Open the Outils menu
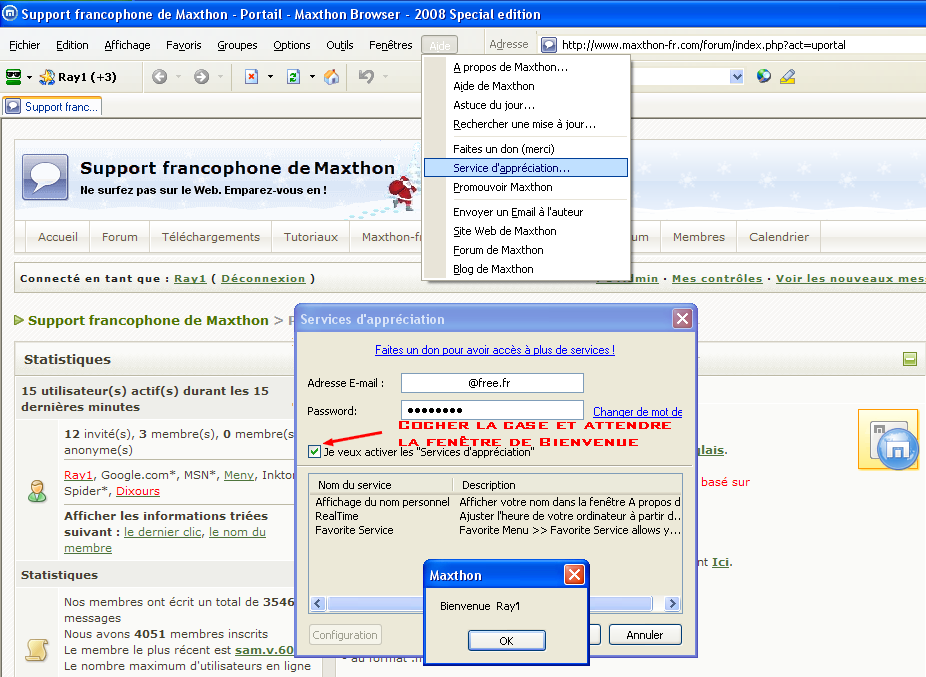This screenshot has height=677, width=926. (x=340, y=45)
